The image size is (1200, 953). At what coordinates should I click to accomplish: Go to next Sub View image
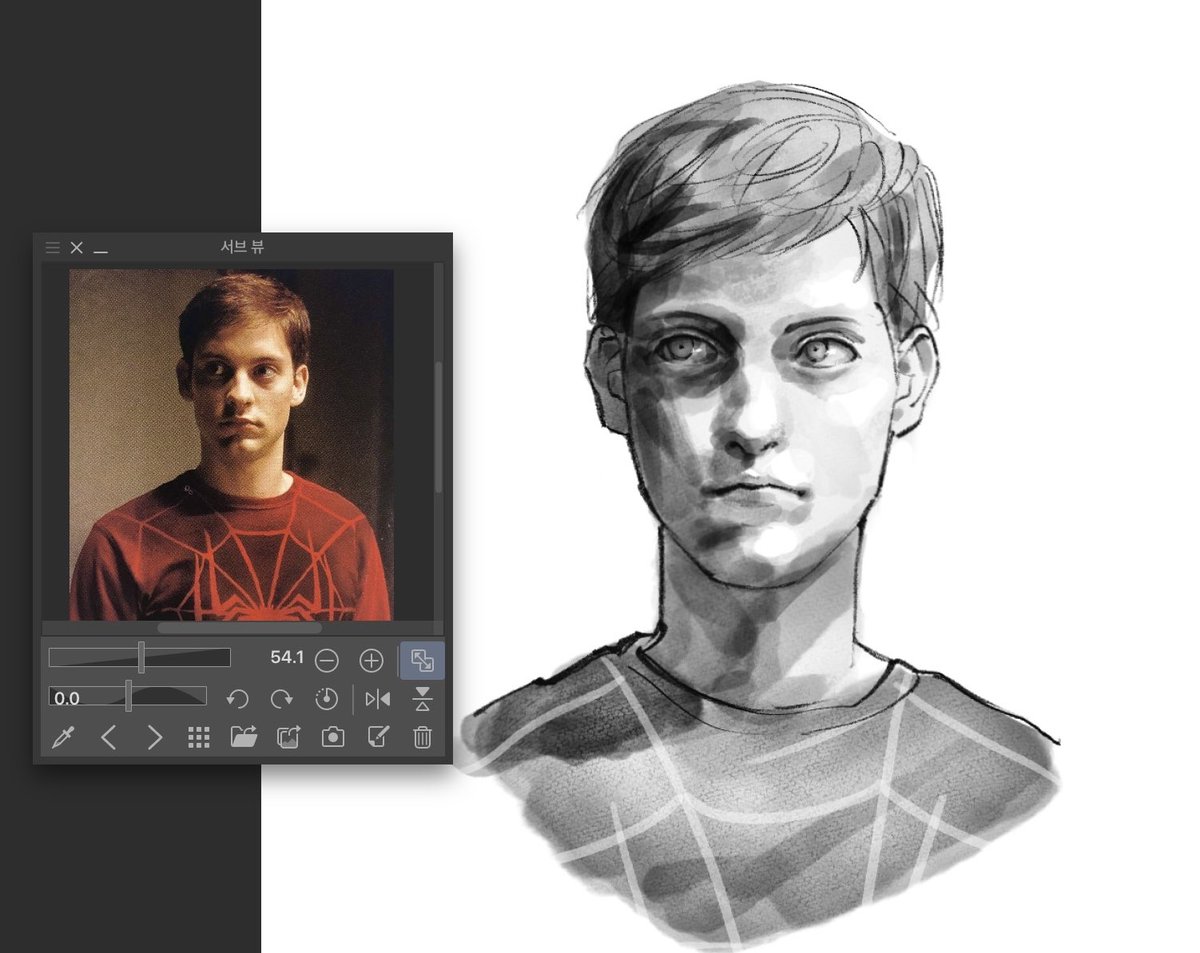pos(155,738)
